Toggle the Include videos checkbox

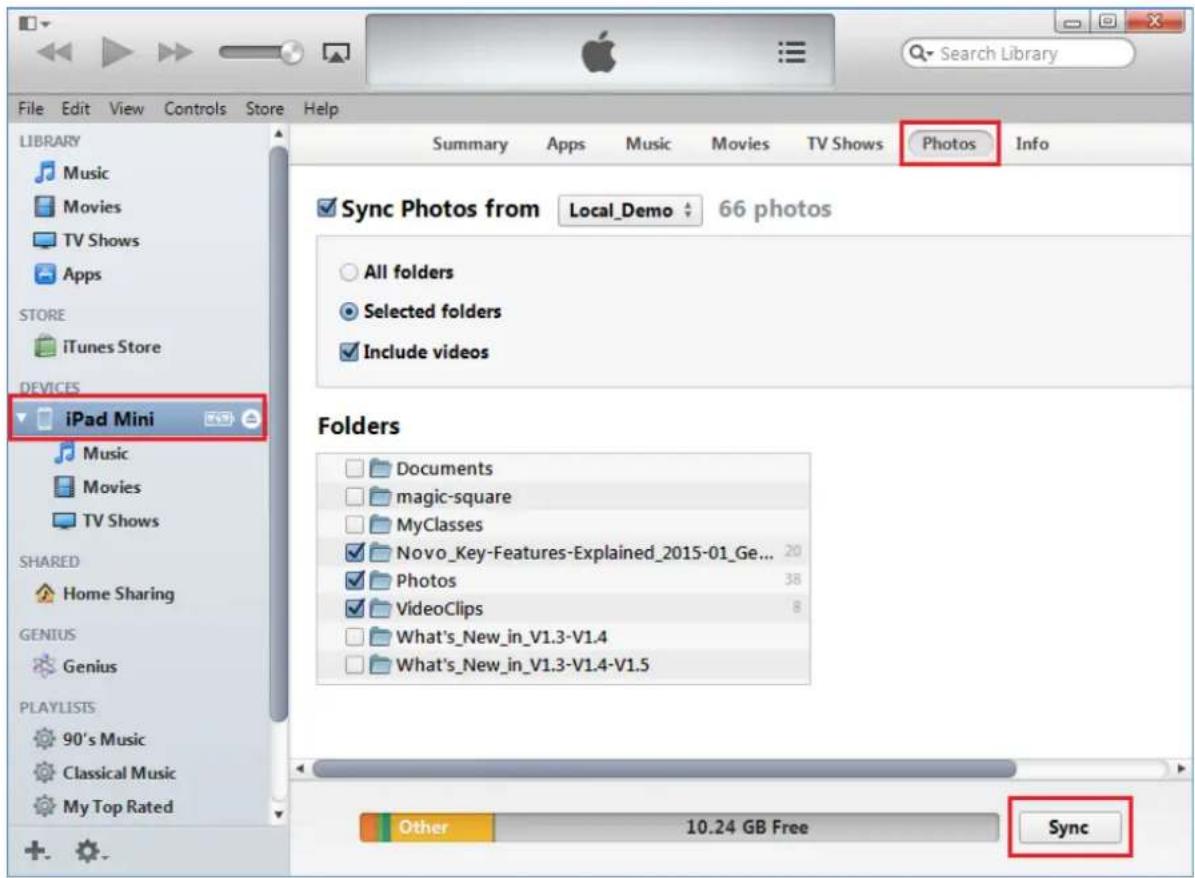(x=349, y=351)
